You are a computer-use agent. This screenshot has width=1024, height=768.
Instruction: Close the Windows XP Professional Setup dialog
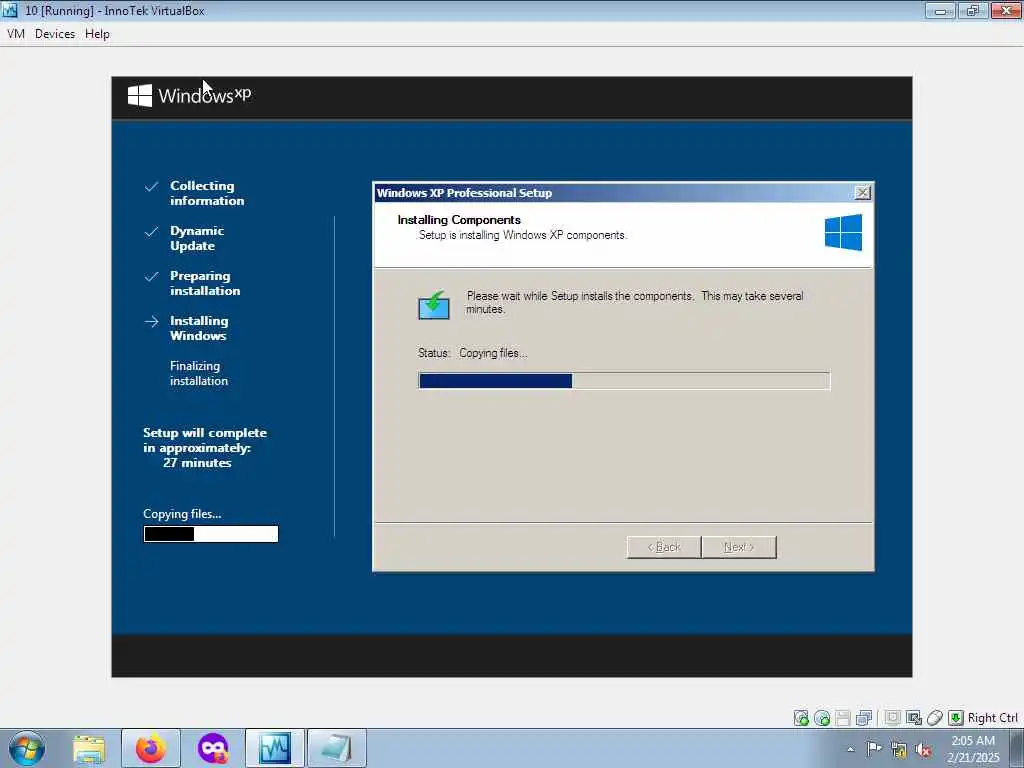tap(862, 193)
